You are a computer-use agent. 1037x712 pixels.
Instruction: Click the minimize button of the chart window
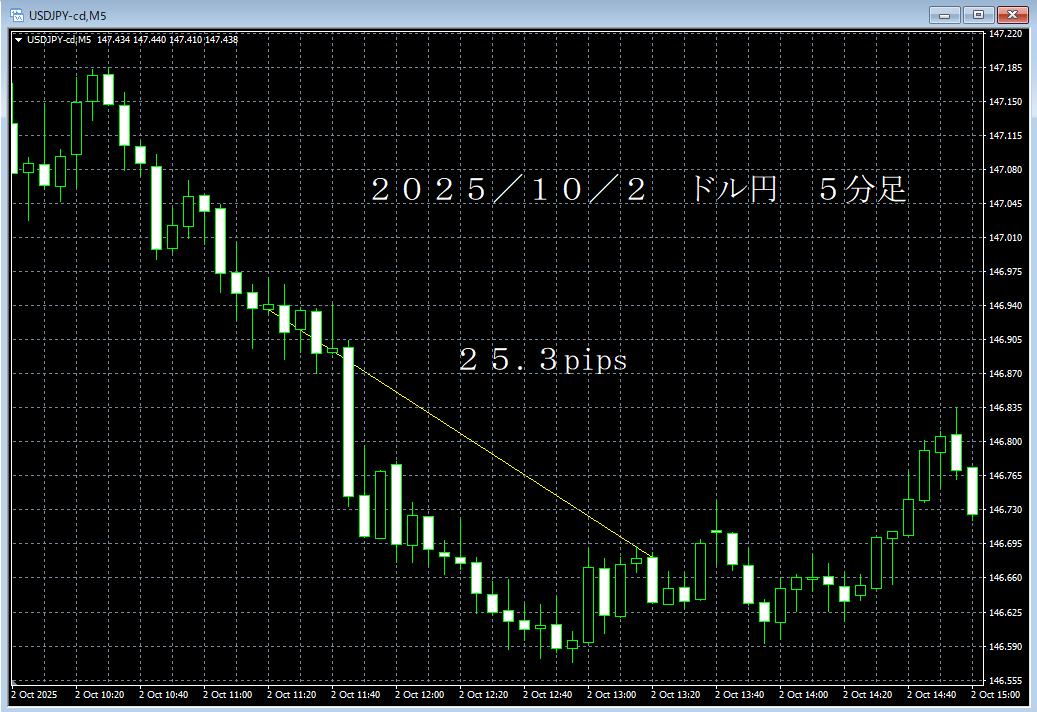point(944,14)
